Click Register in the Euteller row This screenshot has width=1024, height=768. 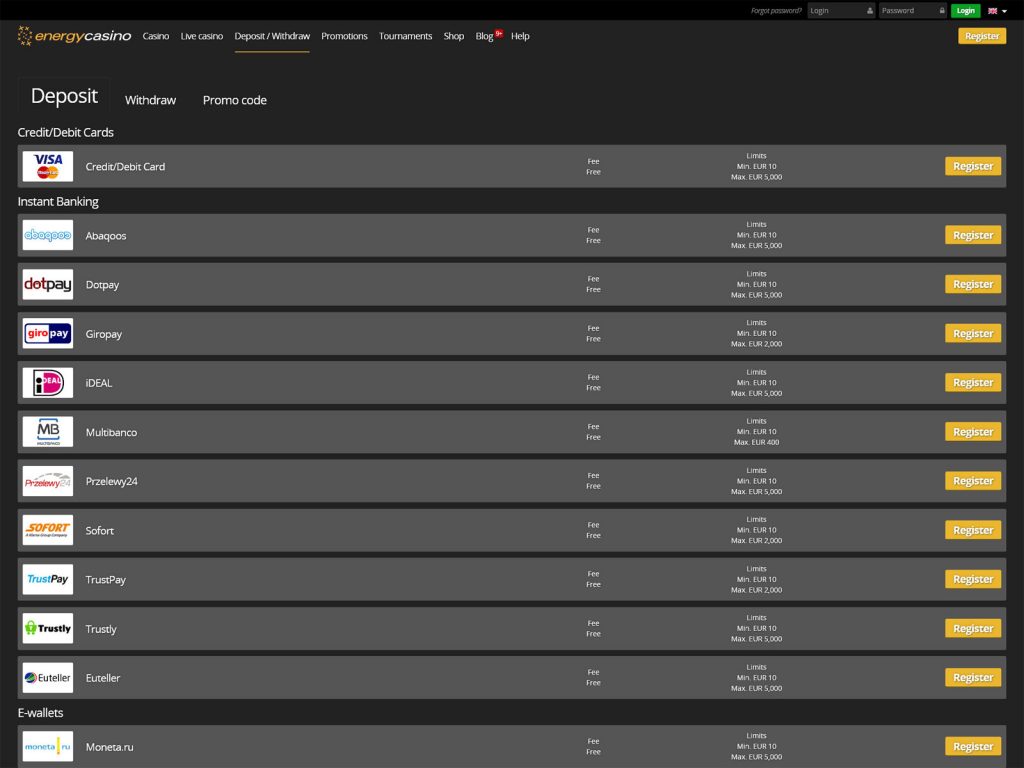click(972, 677)
